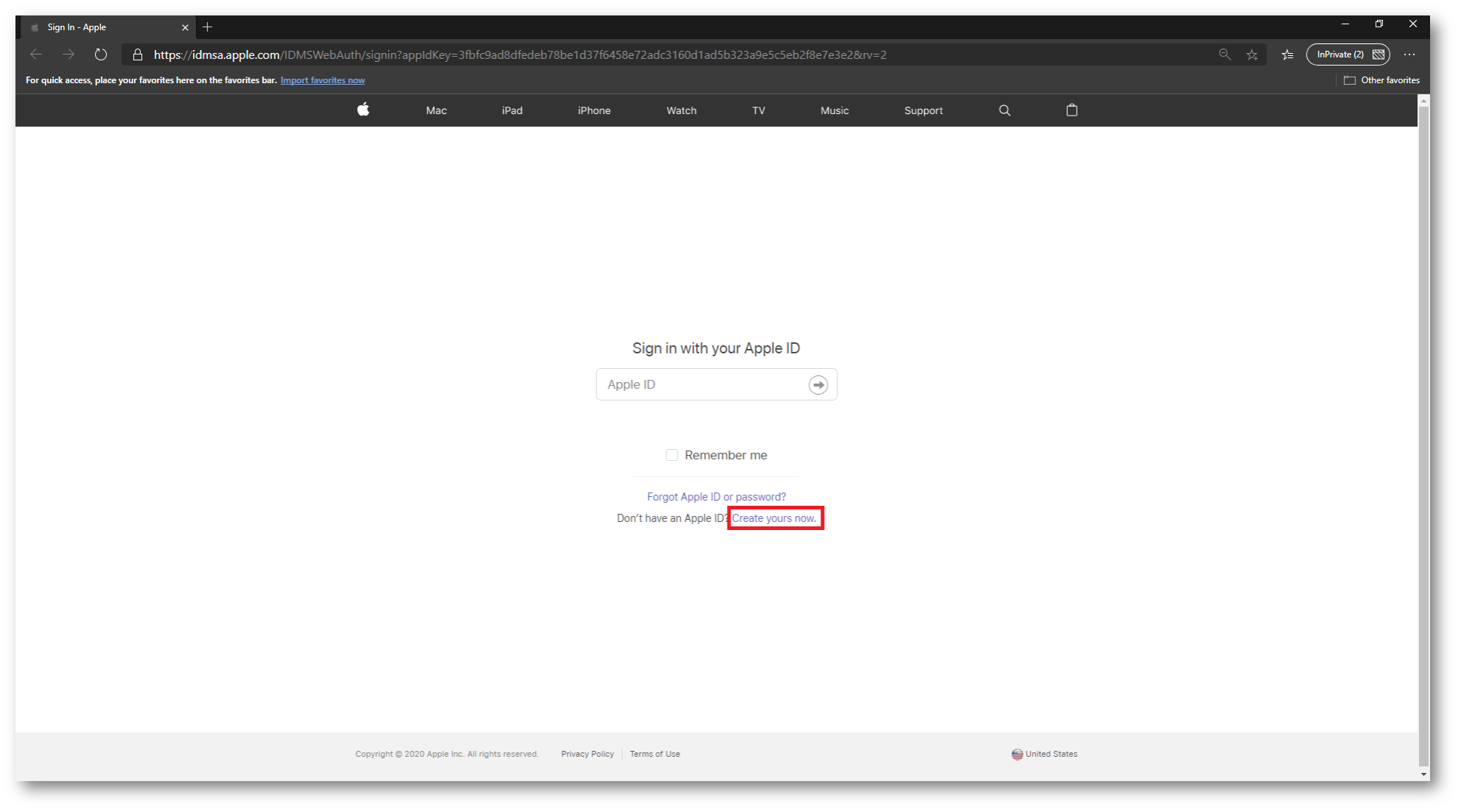
Task: Add this page to favorites star
Action: point(1252,54)
